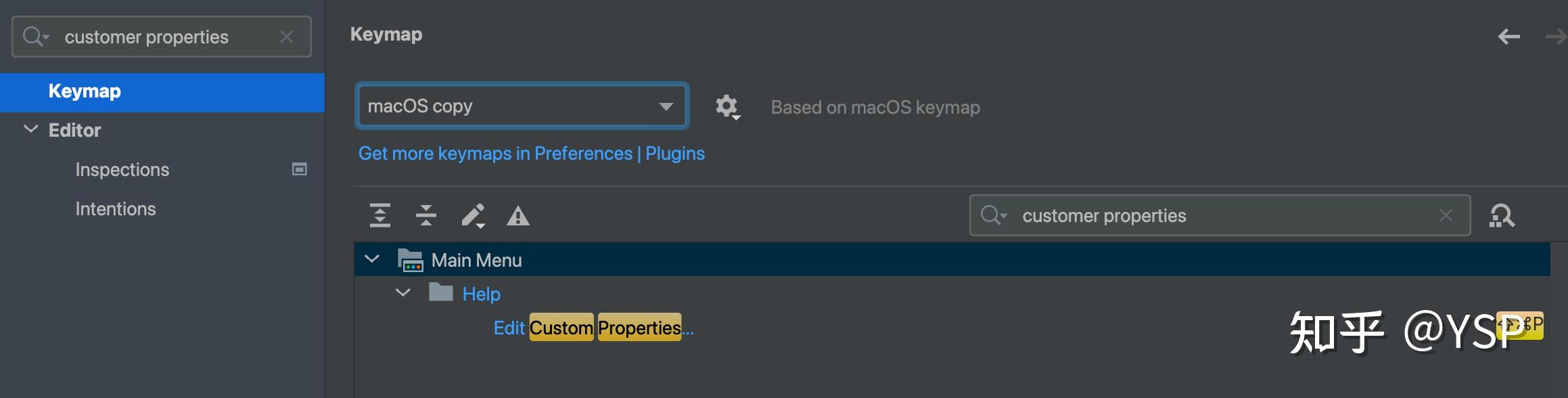Clear the keymap action search field
Screen dimensions: 1568x398
[1446, 215]
